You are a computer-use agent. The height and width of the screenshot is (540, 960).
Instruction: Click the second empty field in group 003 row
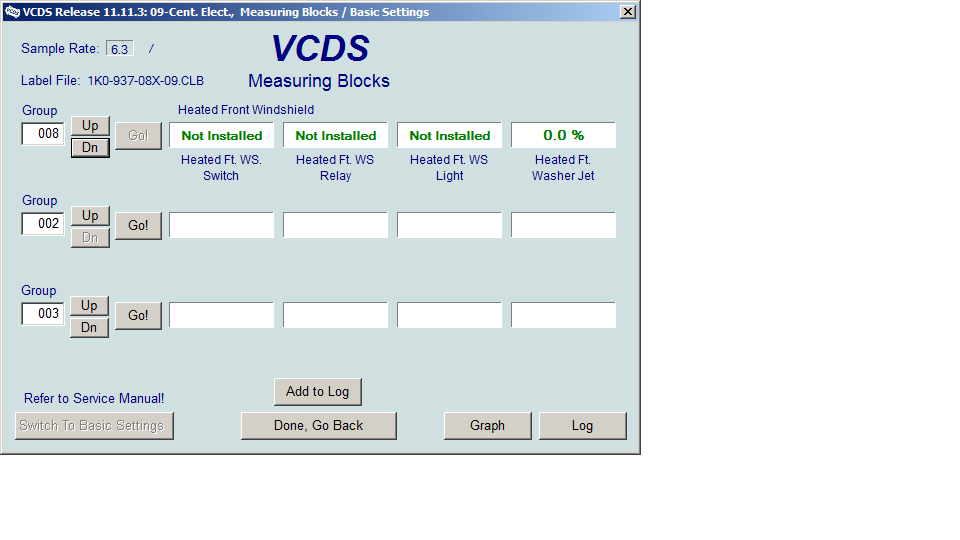point(336,315)
